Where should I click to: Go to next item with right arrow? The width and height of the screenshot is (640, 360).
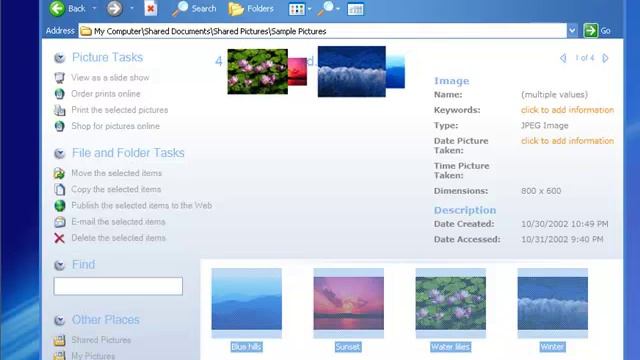tap(605, 58)
